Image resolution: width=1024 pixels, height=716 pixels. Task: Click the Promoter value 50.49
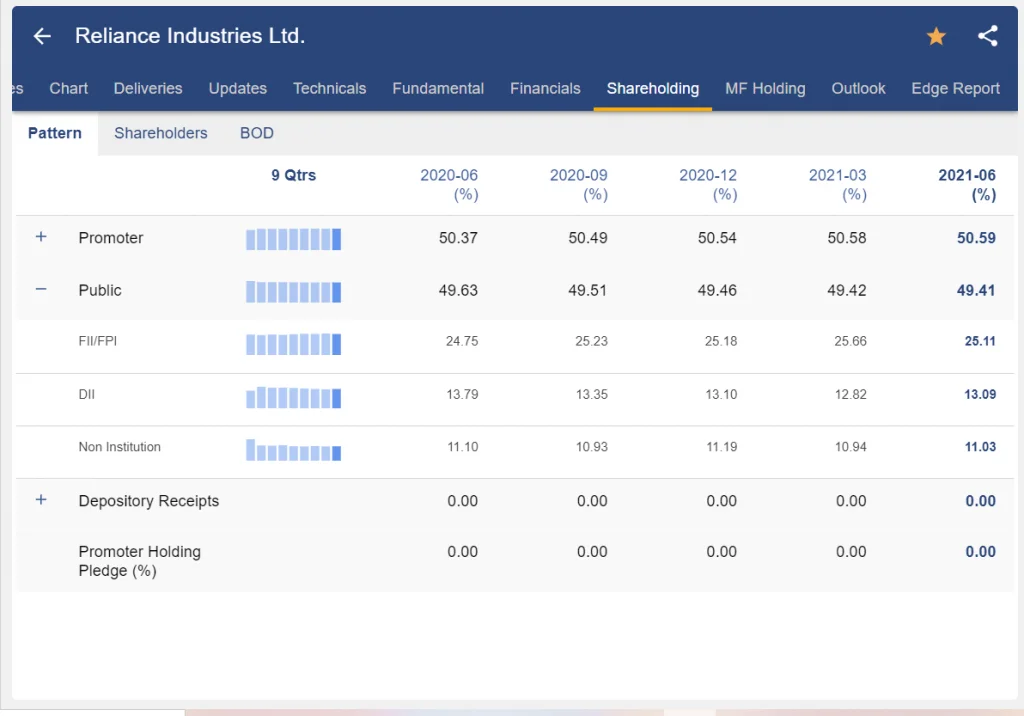pos(588,238)
